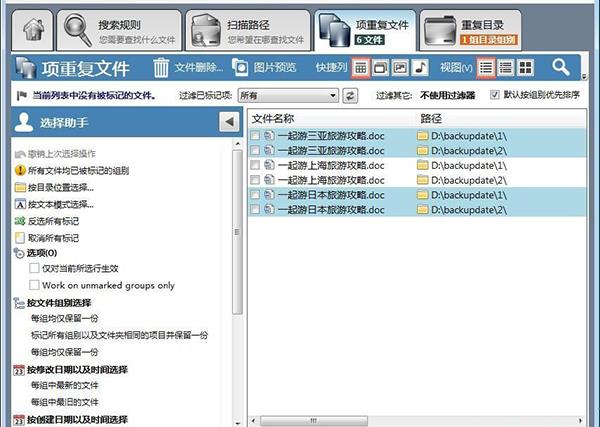This screenshot has height=427, width=600.
Task: Select the picture quick-column icon
Action: pyautogui.click(x=400, y=68)
